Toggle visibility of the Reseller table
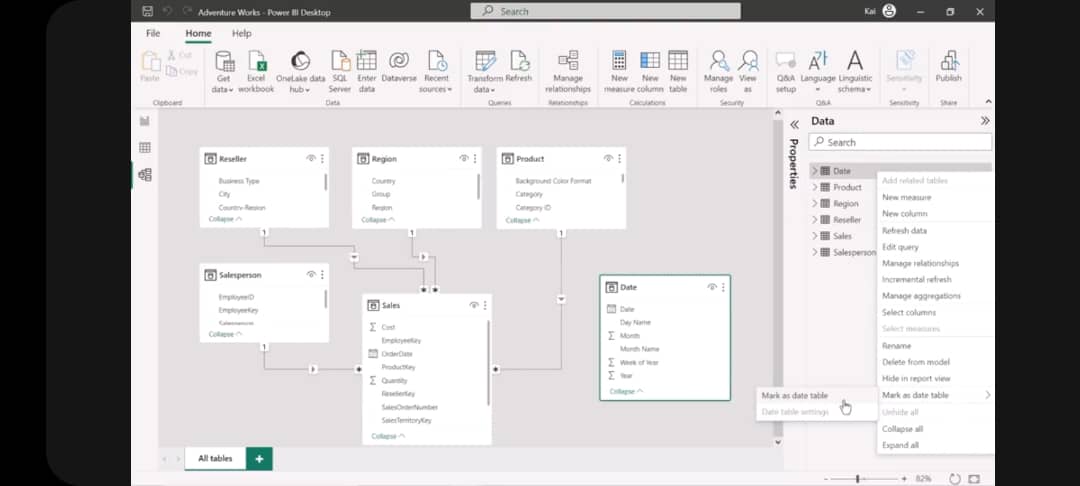Viewport: 1080px width, 486px height. coord(311,158)
